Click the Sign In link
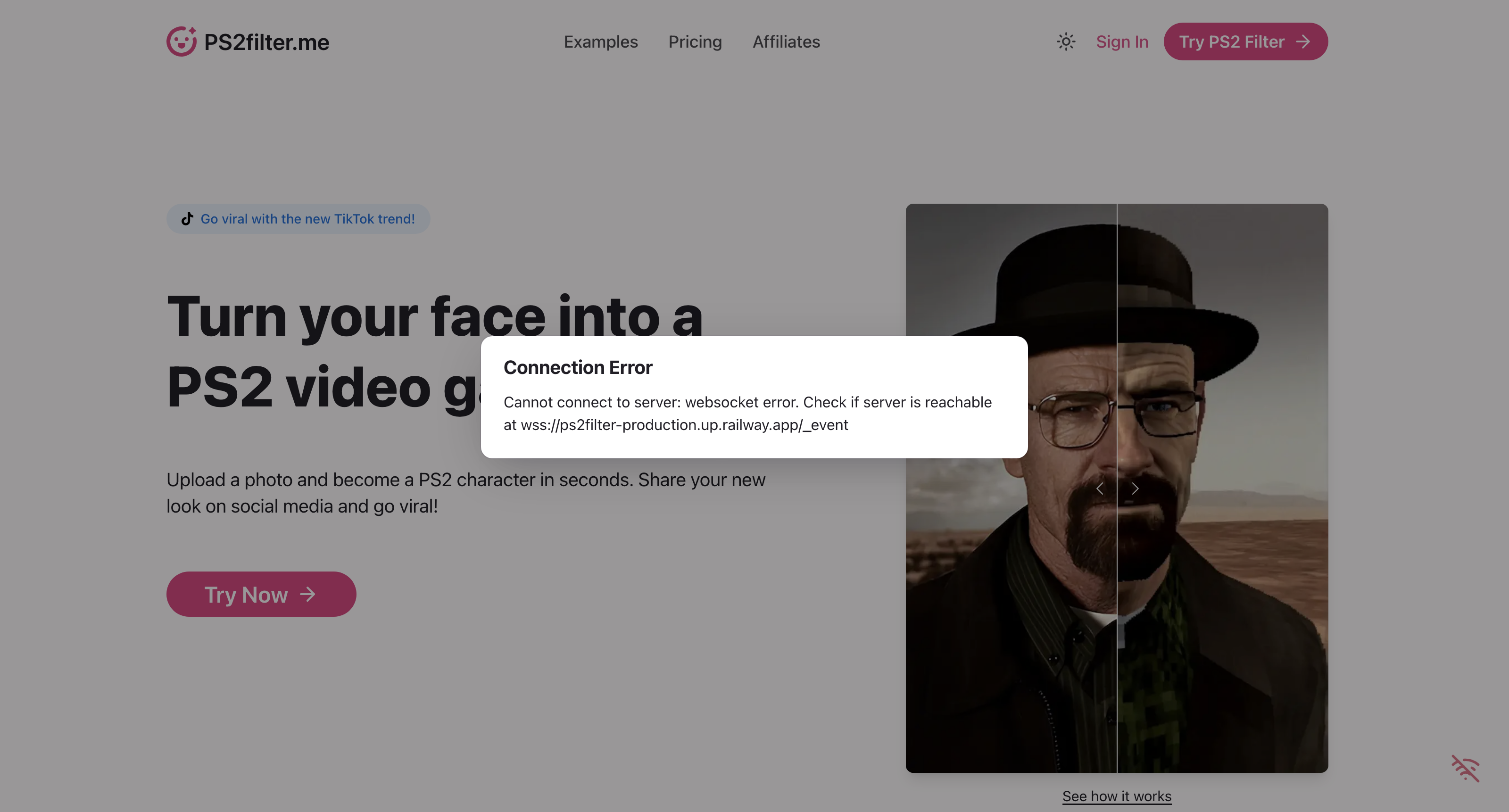Image resolution: width=1509 pixels, height=812 pixels. click(1122, 41)
